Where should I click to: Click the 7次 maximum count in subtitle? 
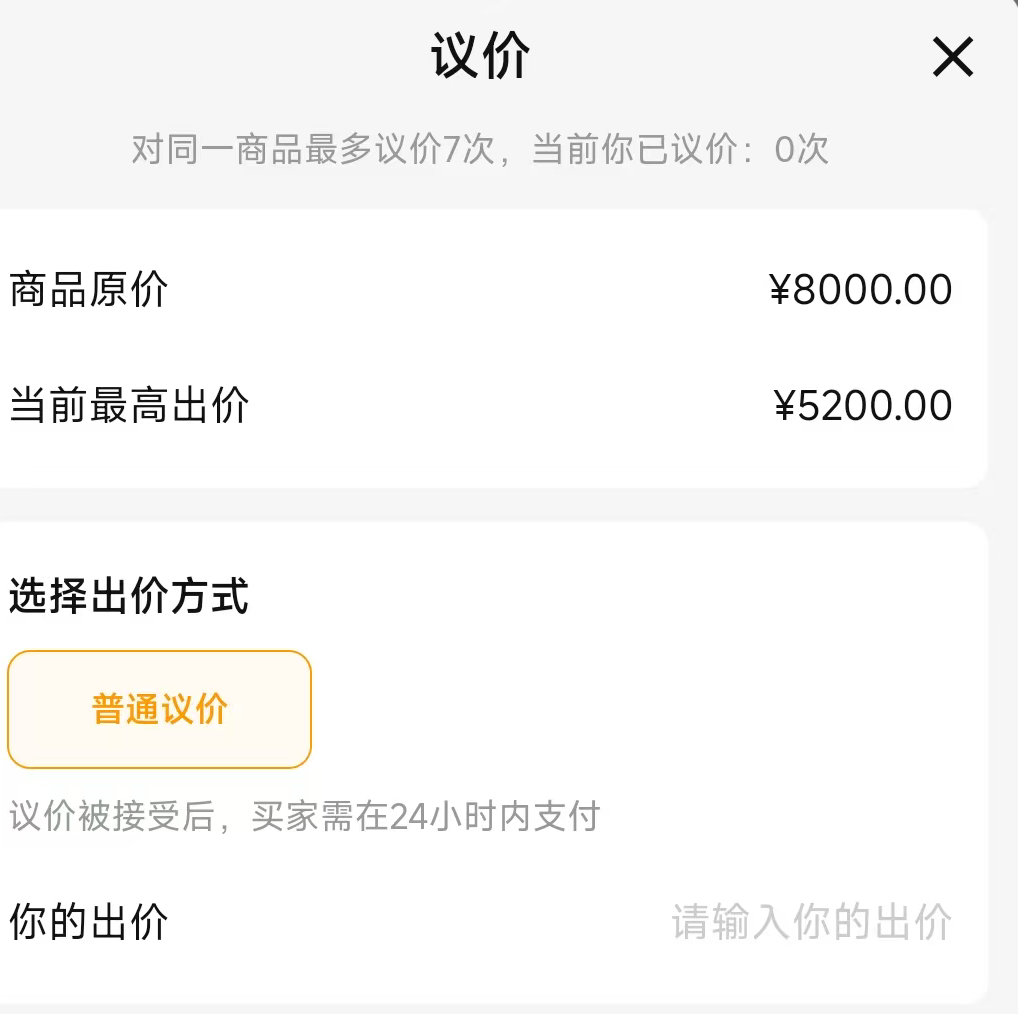point(469,150)
